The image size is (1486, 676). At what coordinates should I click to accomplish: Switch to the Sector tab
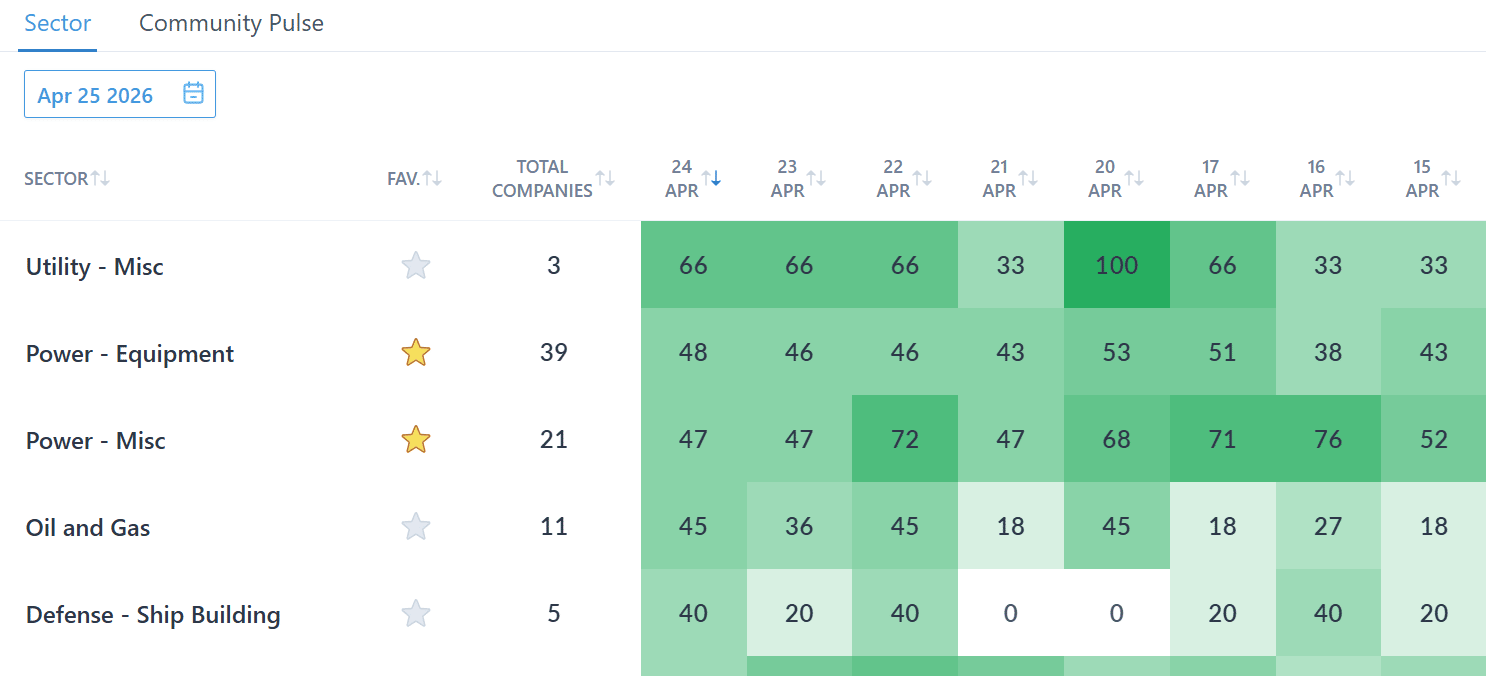tap(58, 24)
